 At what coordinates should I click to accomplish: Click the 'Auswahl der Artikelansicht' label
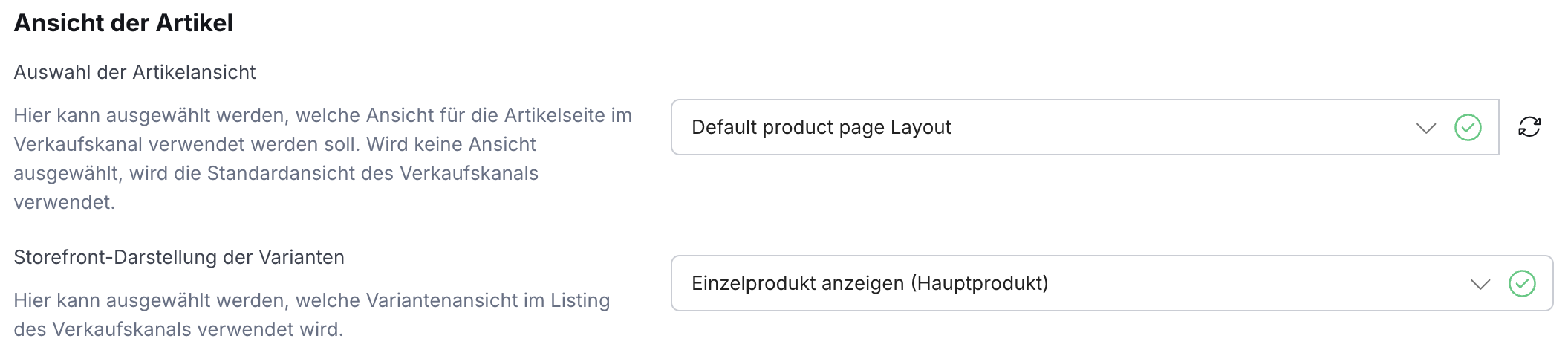(134, 72)
